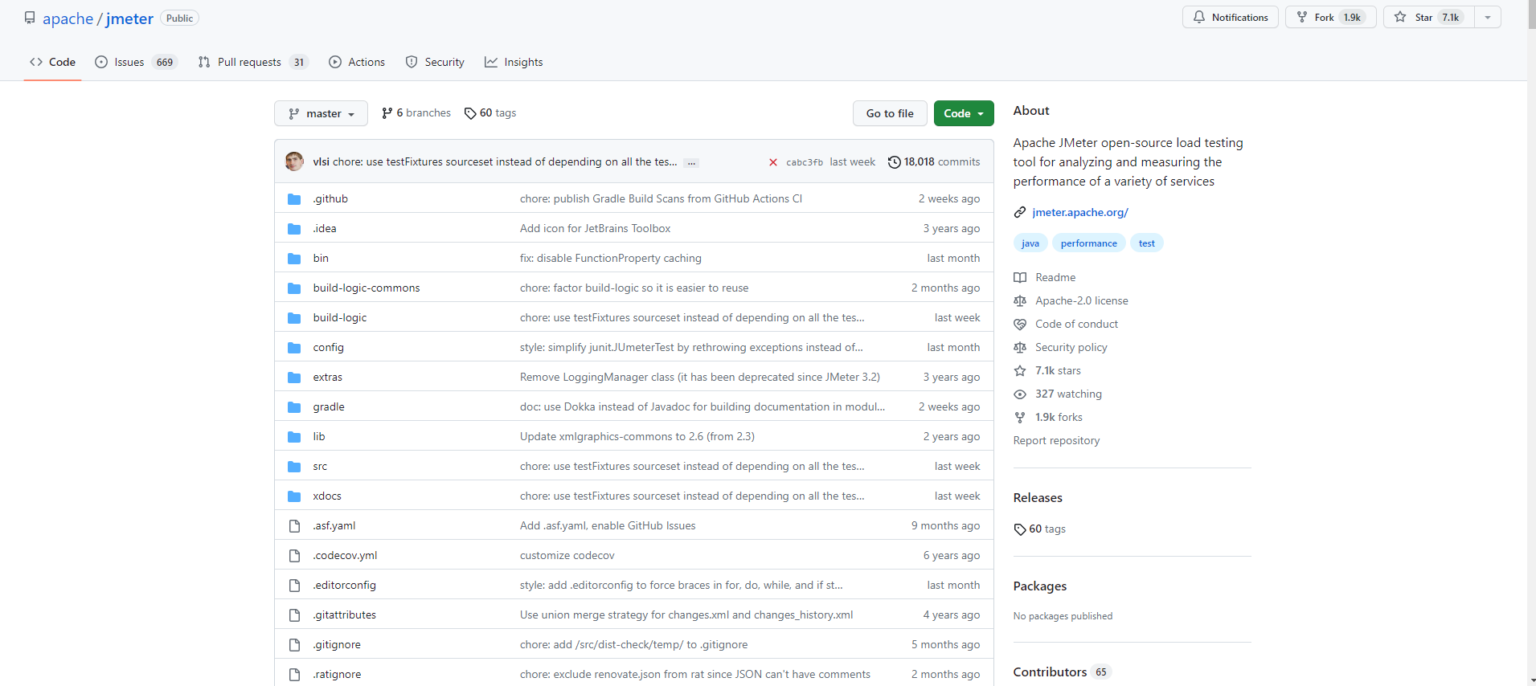Open the master branch selector
1536x686 pixels.
320,113
